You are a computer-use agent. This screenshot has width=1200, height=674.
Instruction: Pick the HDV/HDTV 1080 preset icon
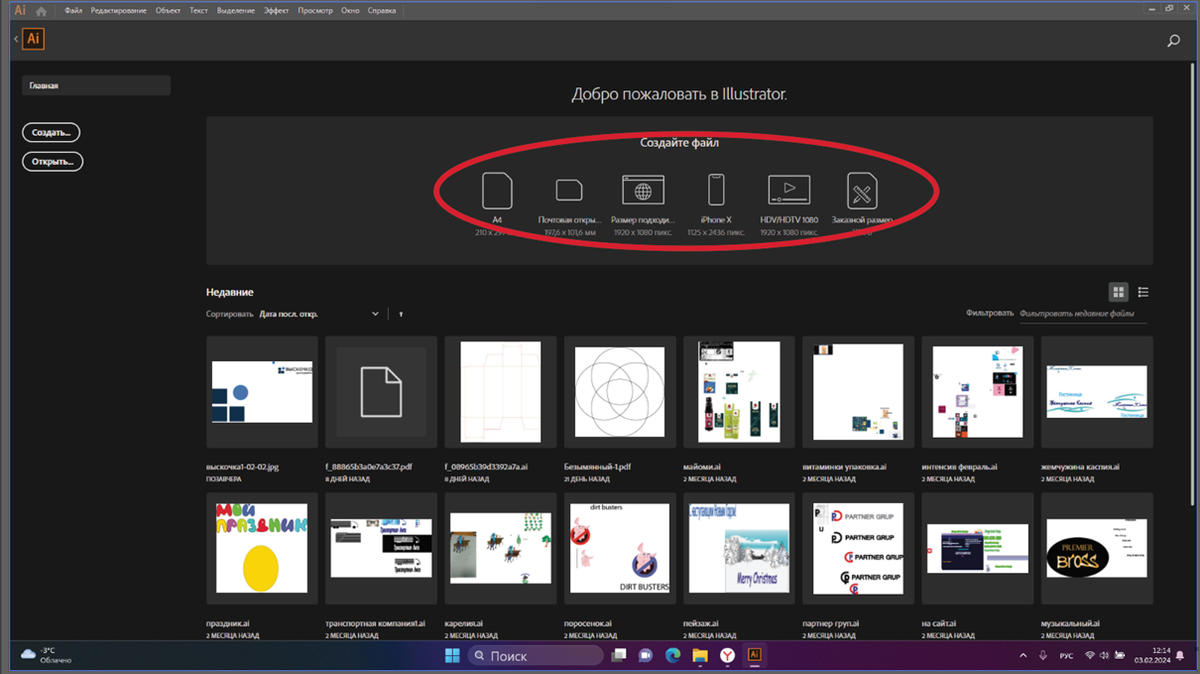tap(789, 190)
